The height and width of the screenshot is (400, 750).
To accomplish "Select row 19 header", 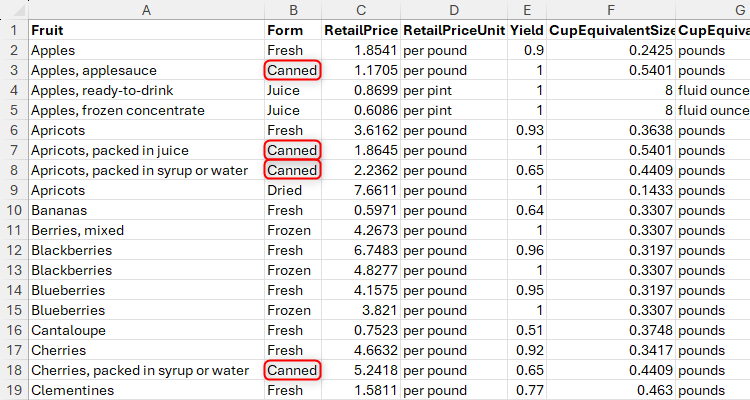I will (x=13, y=390).
